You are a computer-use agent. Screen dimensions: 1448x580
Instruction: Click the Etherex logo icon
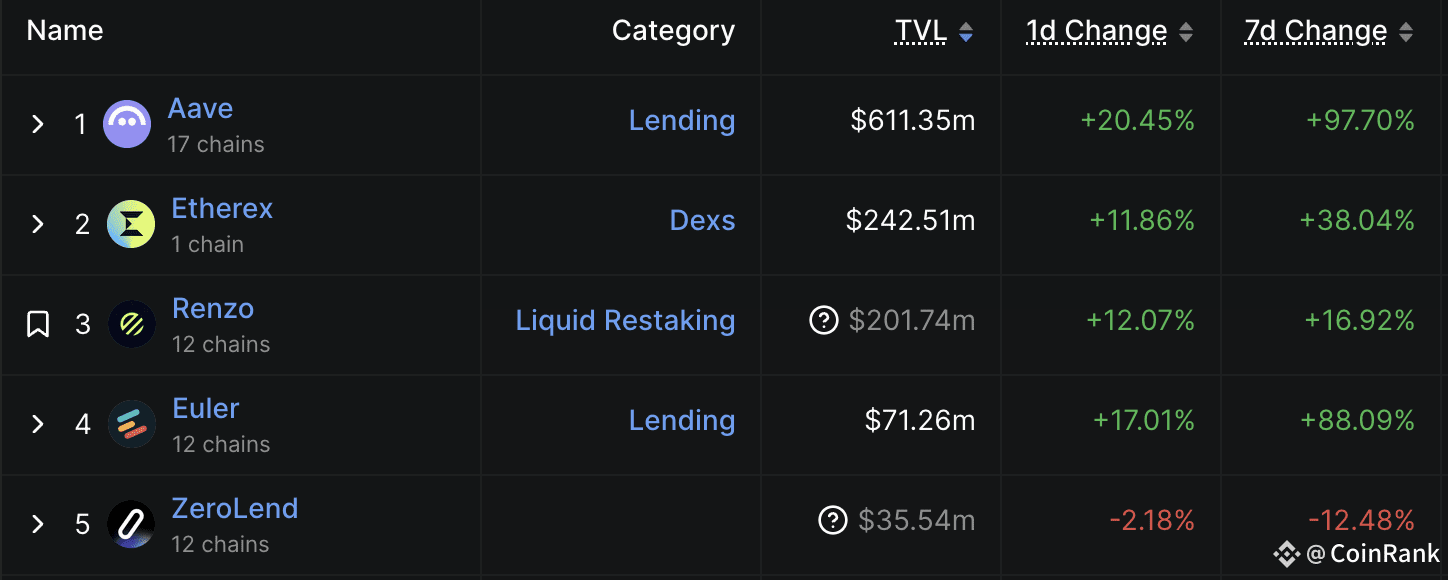click(131, 224)
